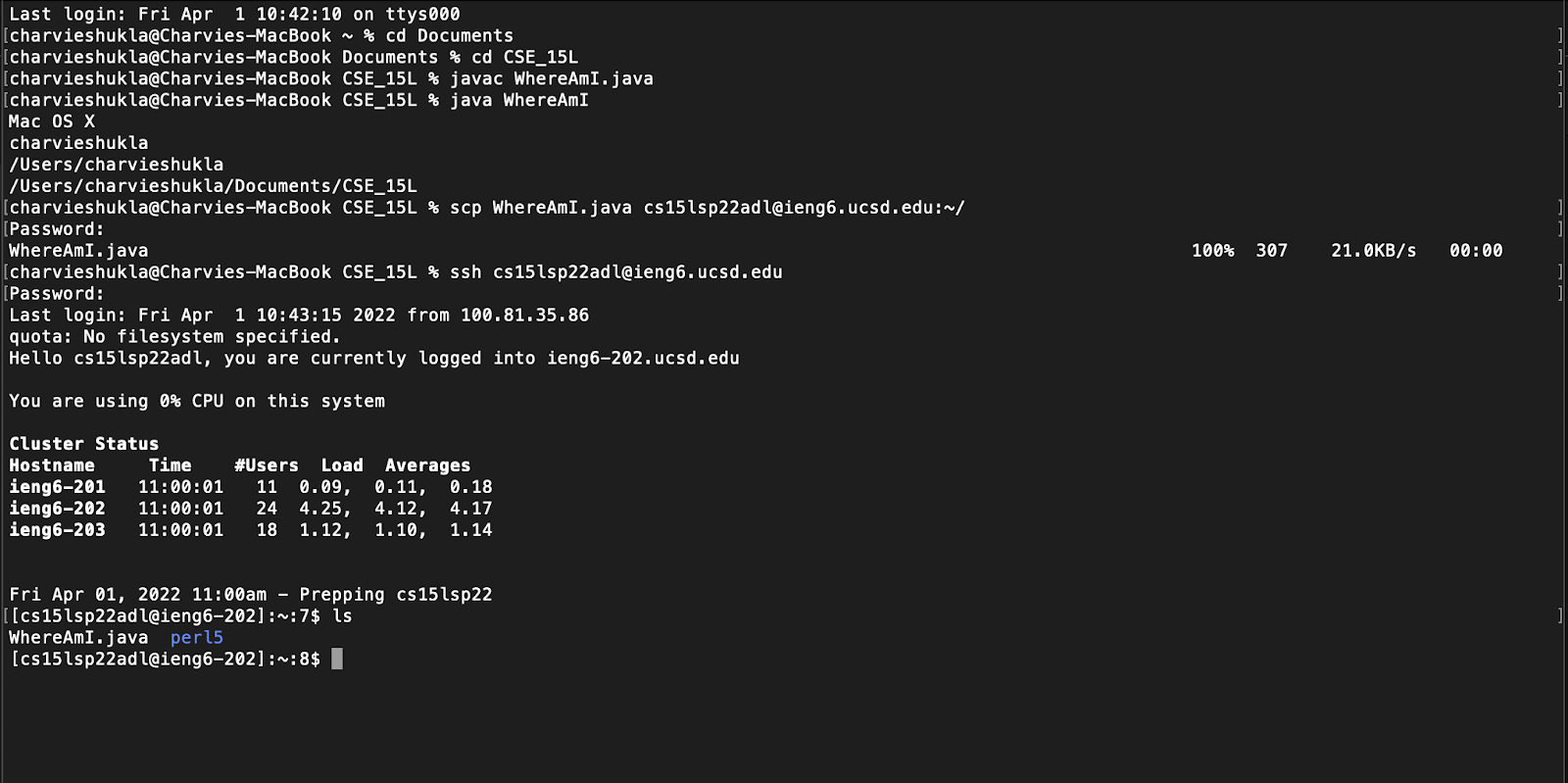Click the /Users/charvieshukla/Documents/CSE_15L path output

click(213, 186)
